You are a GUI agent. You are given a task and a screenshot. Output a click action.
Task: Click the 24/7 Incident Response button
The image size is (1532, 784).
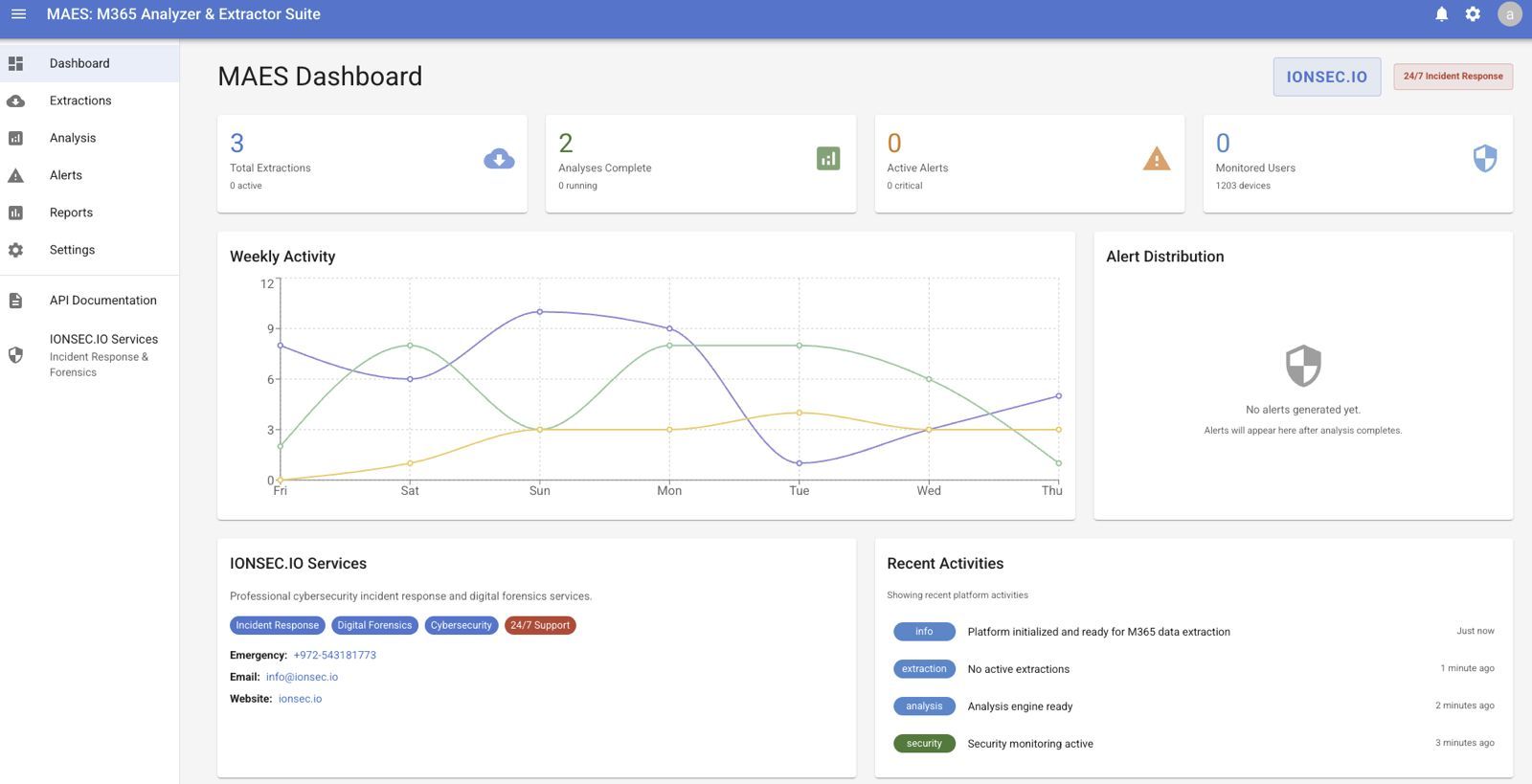tap(1453, 77)
